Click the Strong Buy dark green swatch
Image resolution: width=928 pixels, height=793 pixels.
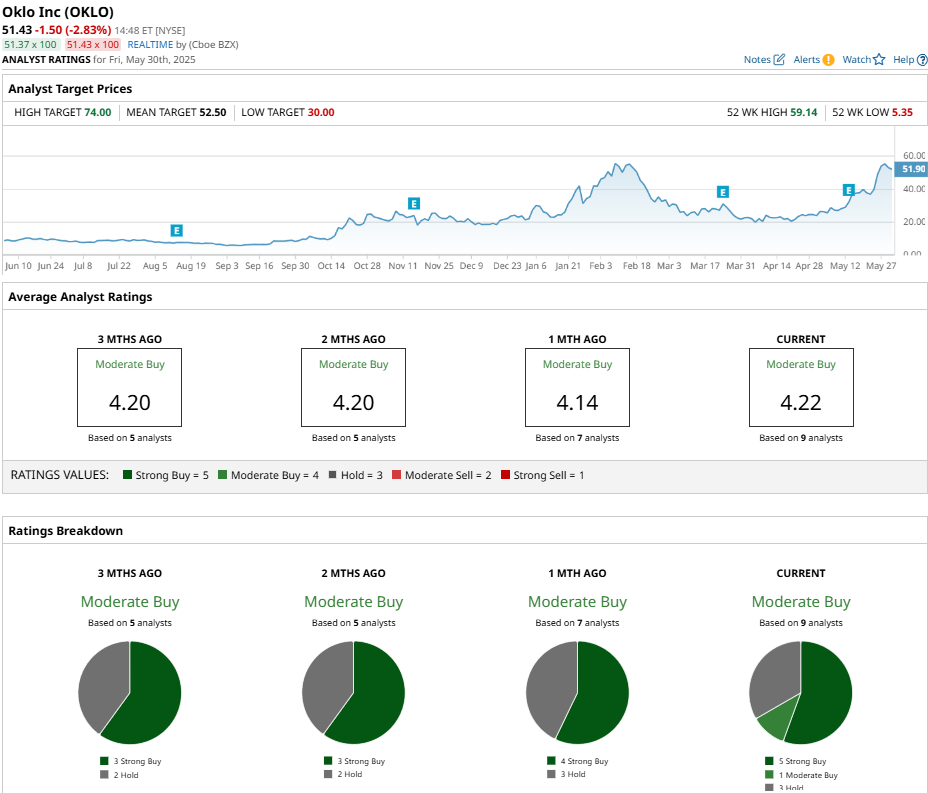[127, 475]
